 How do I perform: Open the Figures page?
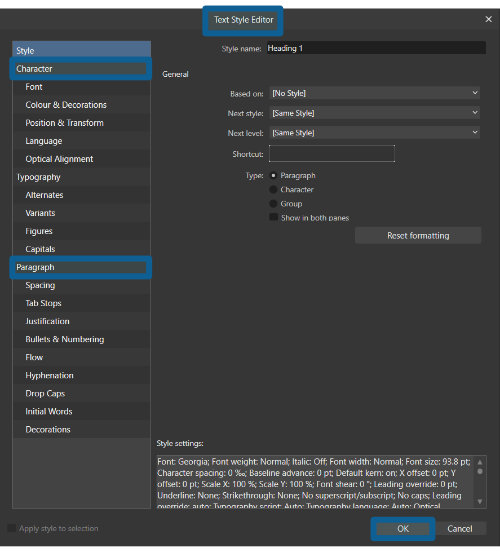click(x=81, y=231)
